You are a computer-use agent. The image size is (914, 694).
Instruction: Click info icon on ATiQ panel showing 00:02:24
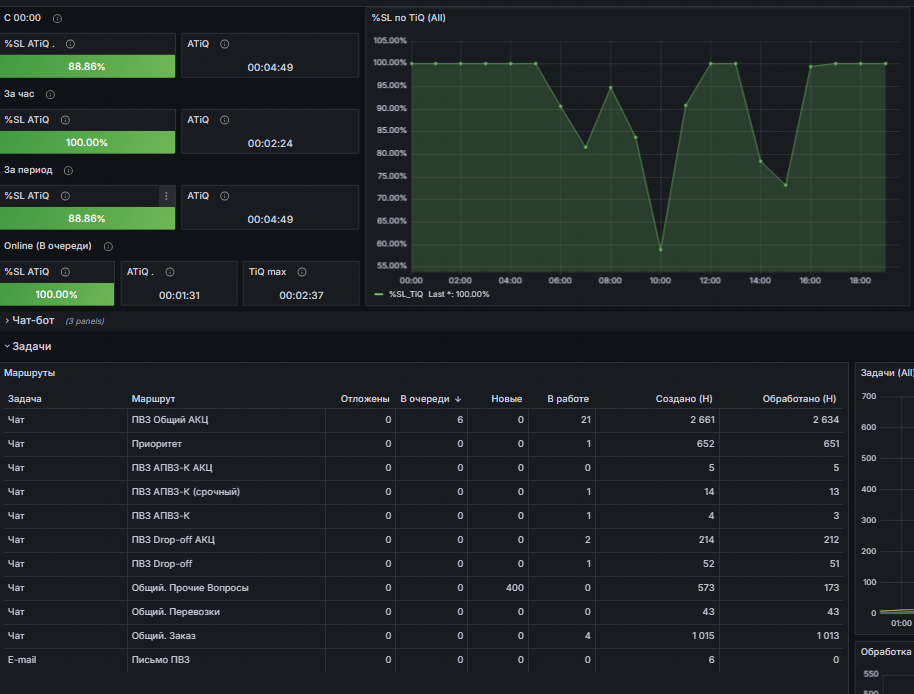click(224, 120)
